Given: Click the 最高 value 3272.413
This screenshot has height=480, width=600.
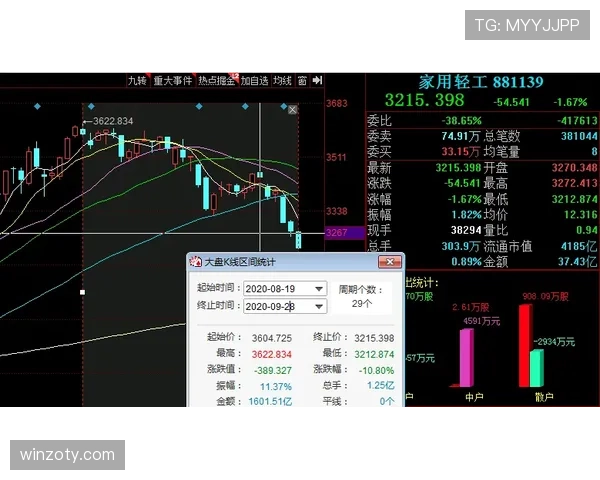Looking at the screenshot, I should (x=574, y=183).
